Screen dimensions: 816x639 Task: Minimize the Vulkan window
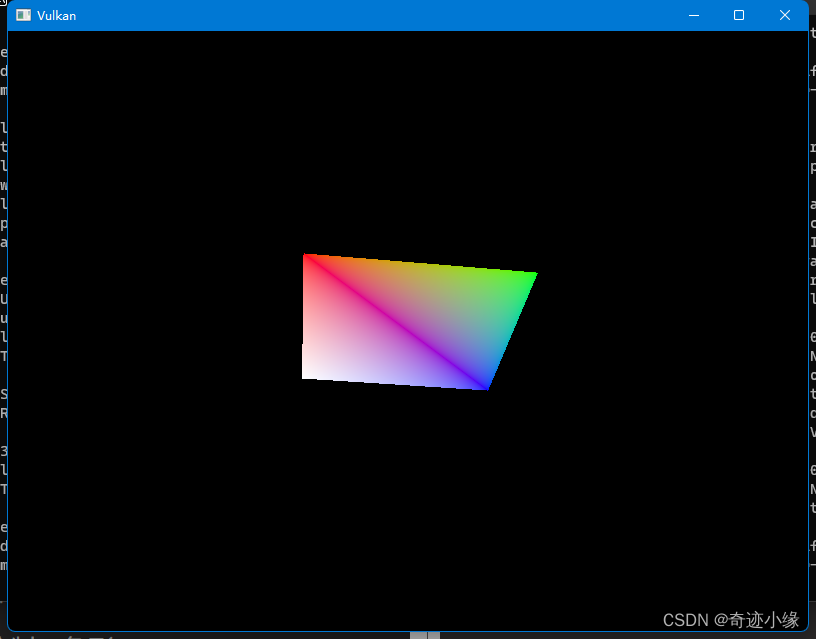coord(694,15)
